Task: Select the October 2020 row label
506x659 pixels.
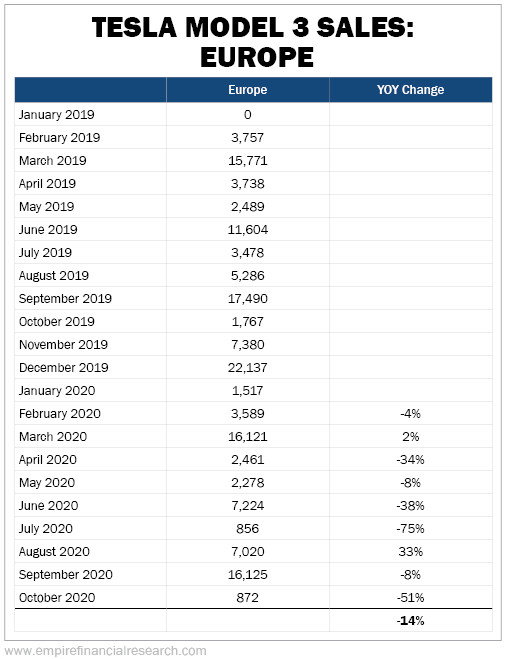Action: (x=57, y=598)
